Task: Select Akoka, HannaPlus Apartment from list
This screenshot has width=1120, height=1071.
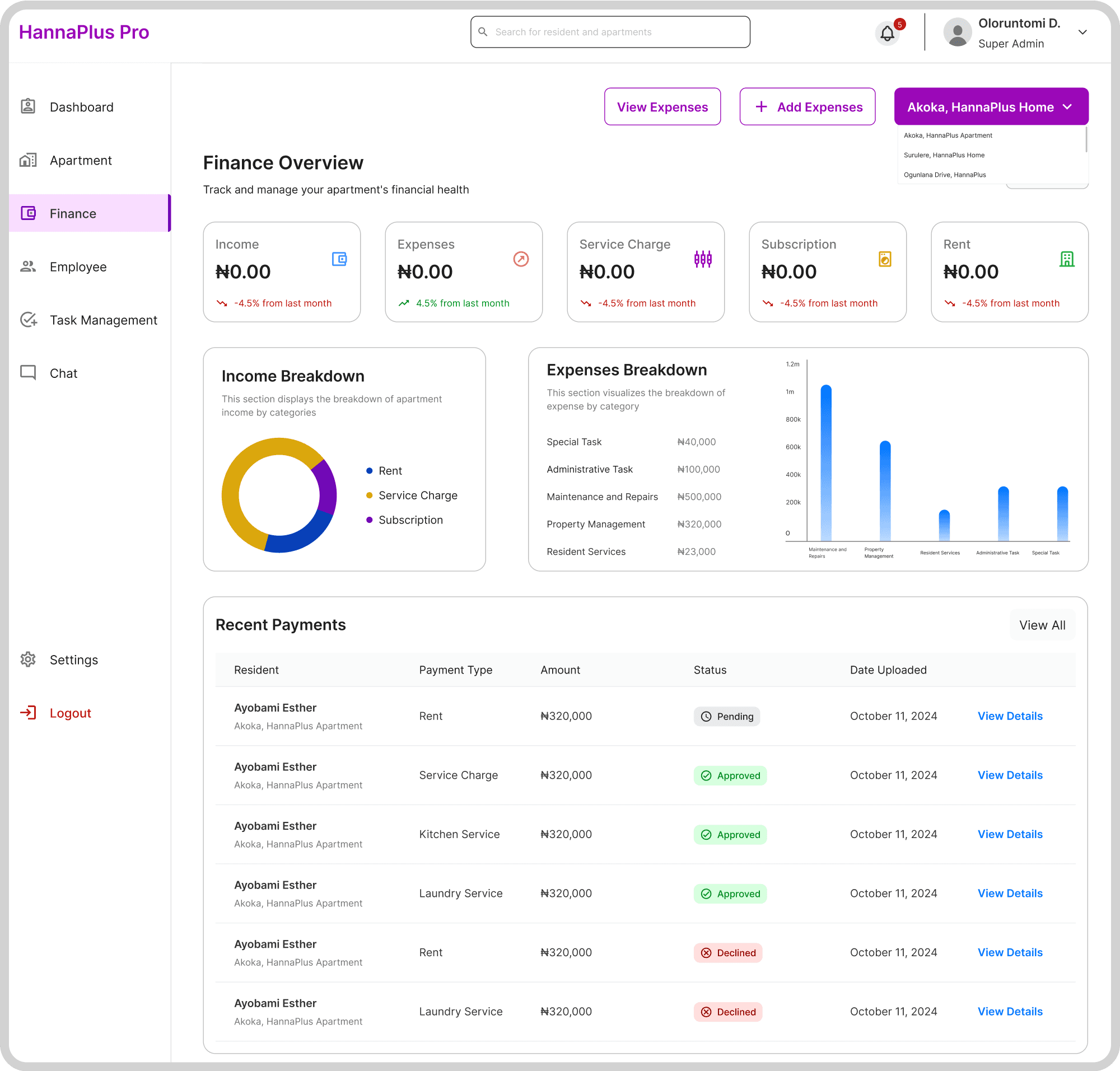Action: (948, 135)
